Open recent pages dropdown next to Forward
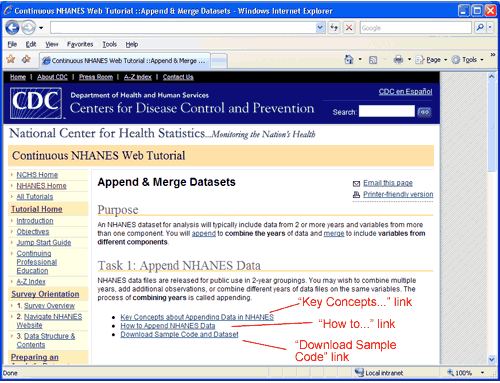The width and height of the screenshot is (500, 383). click(41, 28)
